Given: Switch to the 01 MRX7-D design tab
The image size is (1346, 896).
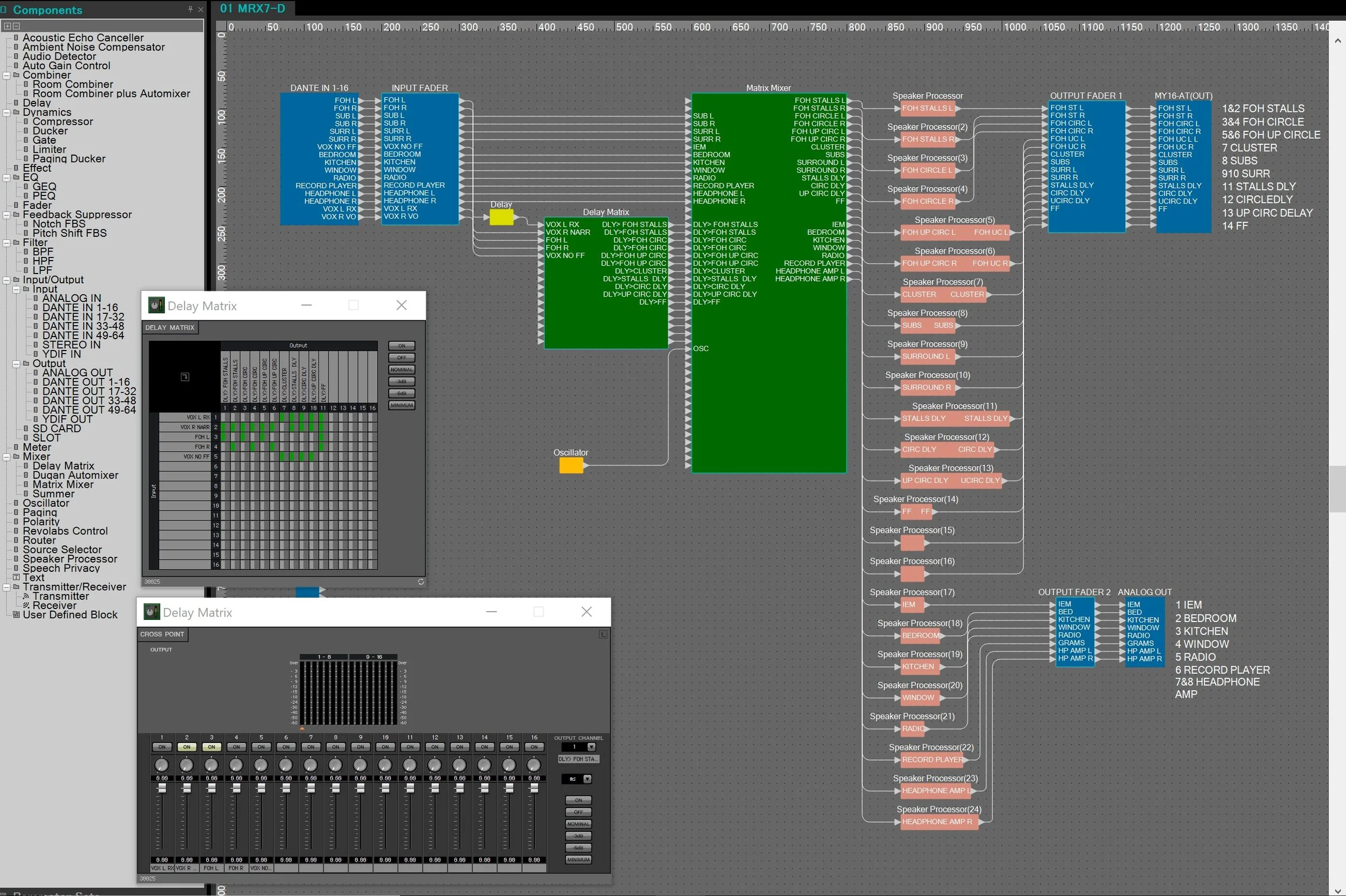Looking at the screenshot, I should tap(253, 9).
